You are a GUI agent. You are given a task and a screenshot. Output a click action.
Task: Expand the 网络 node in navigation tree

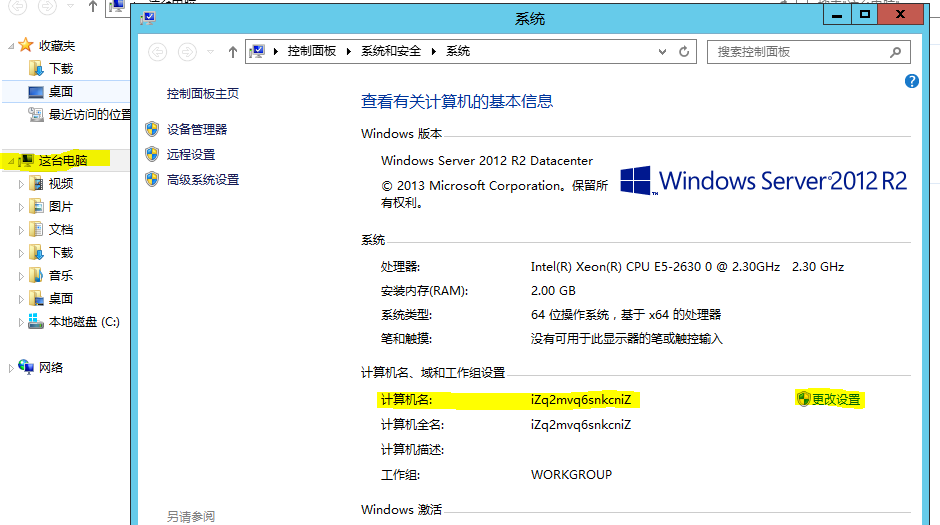coord(11,368)
